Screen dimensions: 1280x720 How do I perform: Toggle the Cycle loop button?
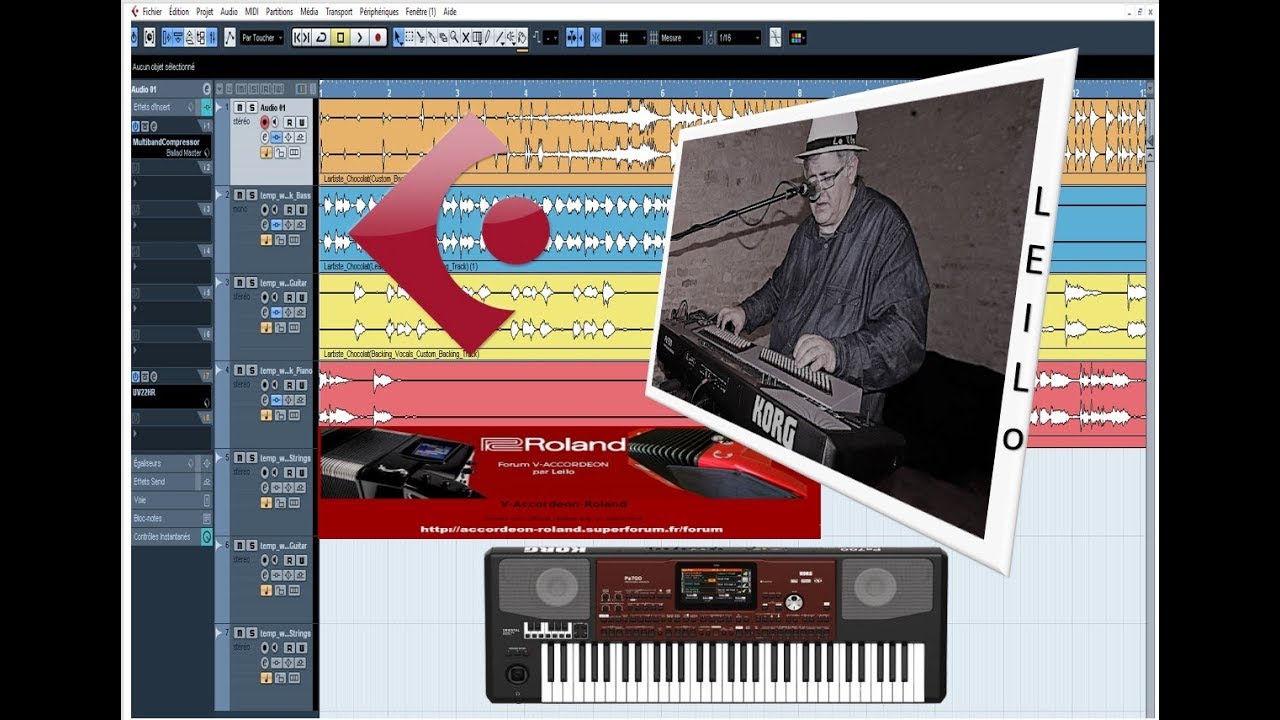tap(322, 37)
